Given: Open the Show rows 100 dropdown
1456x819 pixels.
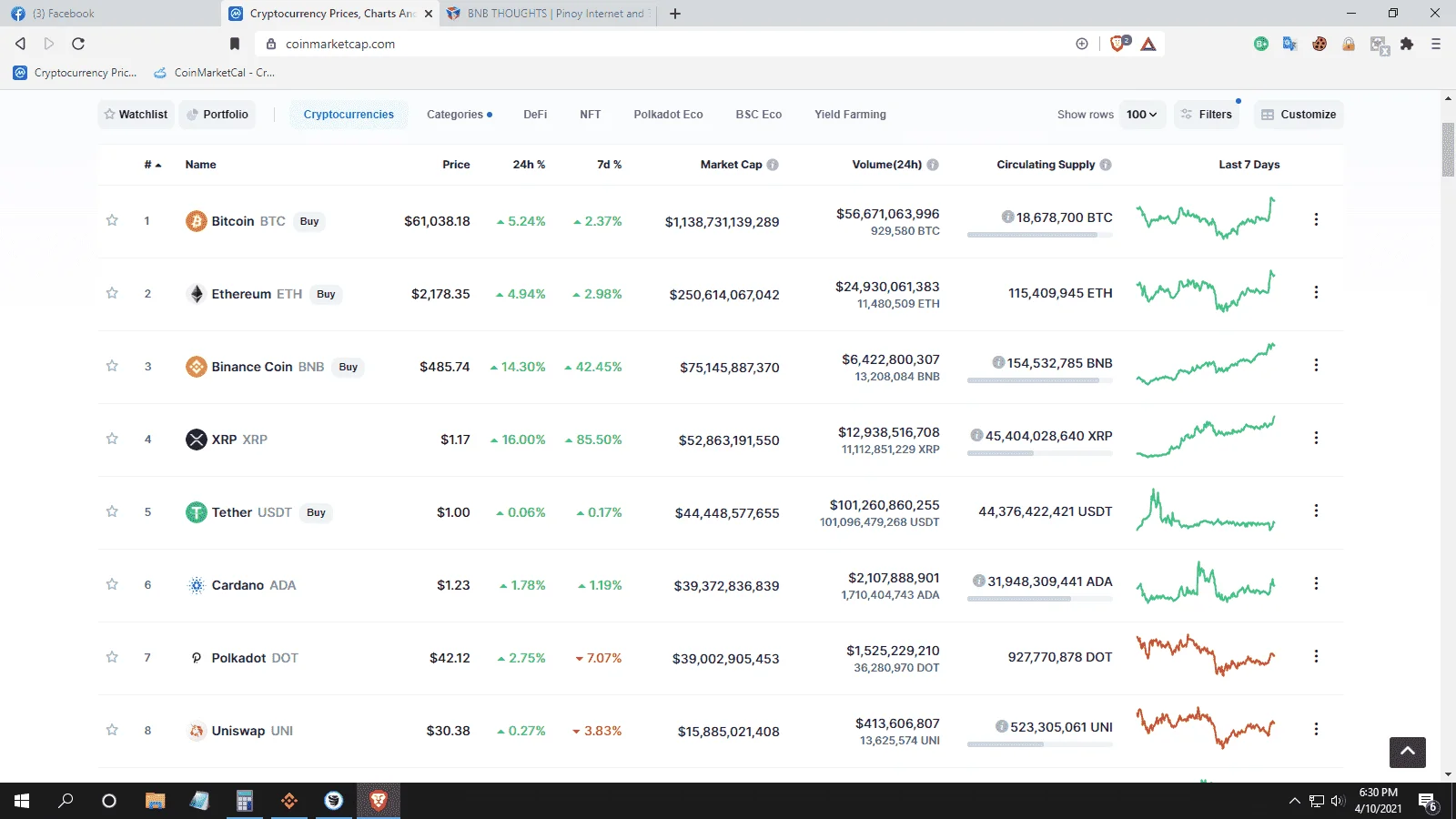Looking at the screenshot, I should pyautogui.click(x=1142, y=115).
